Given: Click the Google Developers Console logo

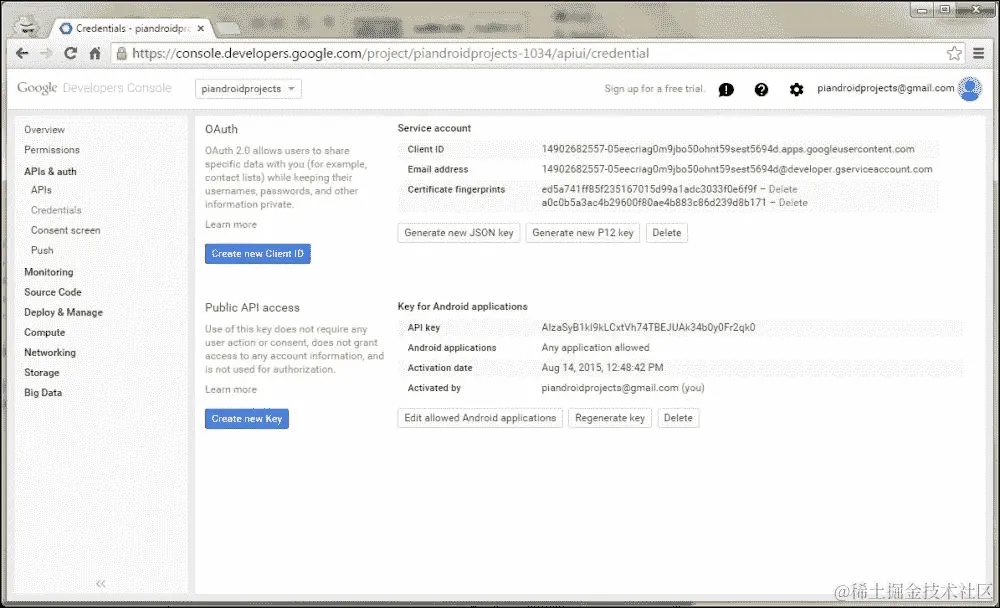Looking at the screenshot, I should coord(94,88).
